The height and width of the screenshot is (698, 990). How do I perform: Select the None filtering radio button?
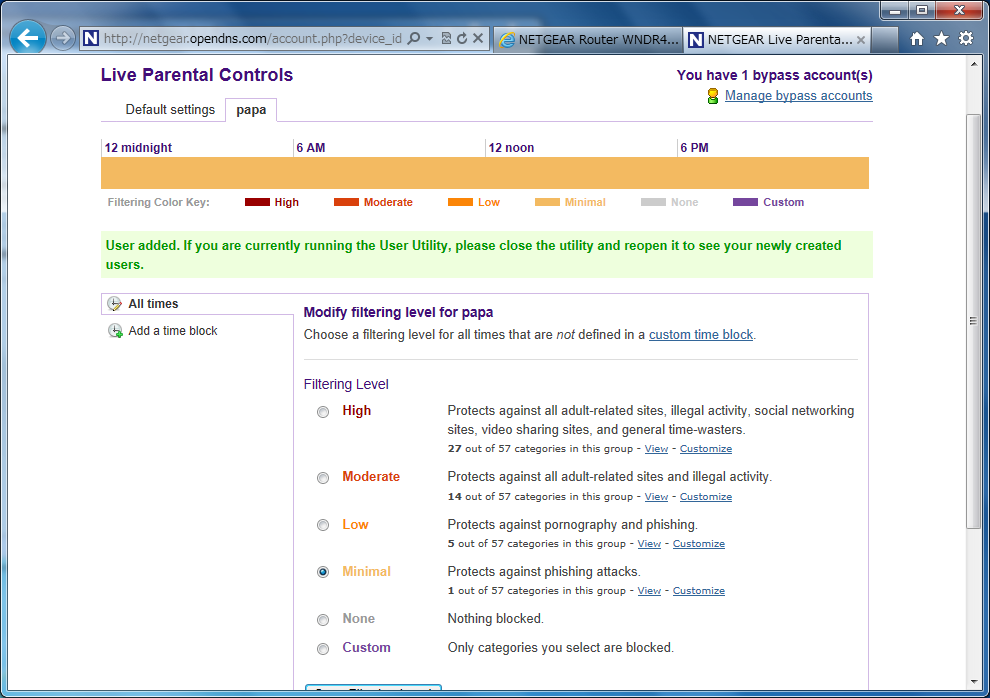[x=323, y=620]
